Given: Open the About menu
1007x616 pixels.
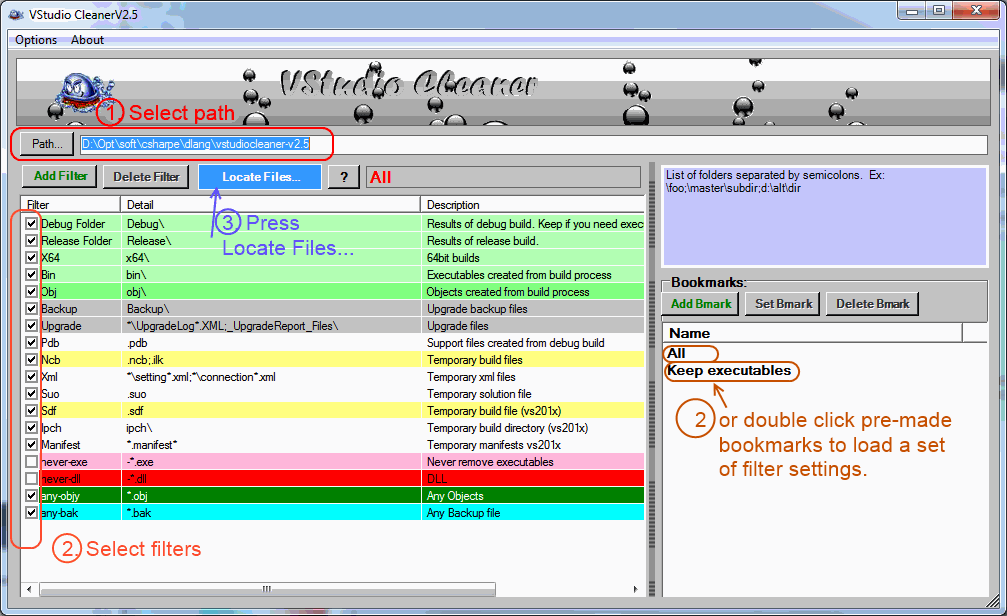Looking at the screenshot, I should [x=87, y=40].
